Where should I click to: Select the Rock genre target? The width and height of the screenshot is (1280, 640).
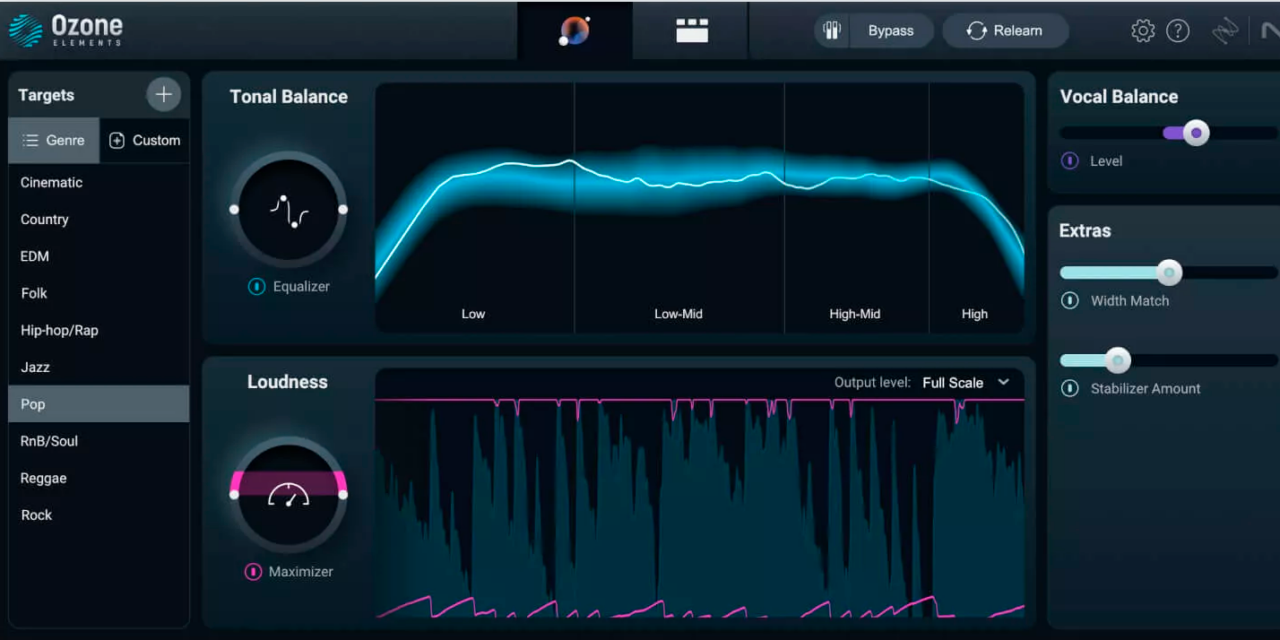tap(36, 515)
